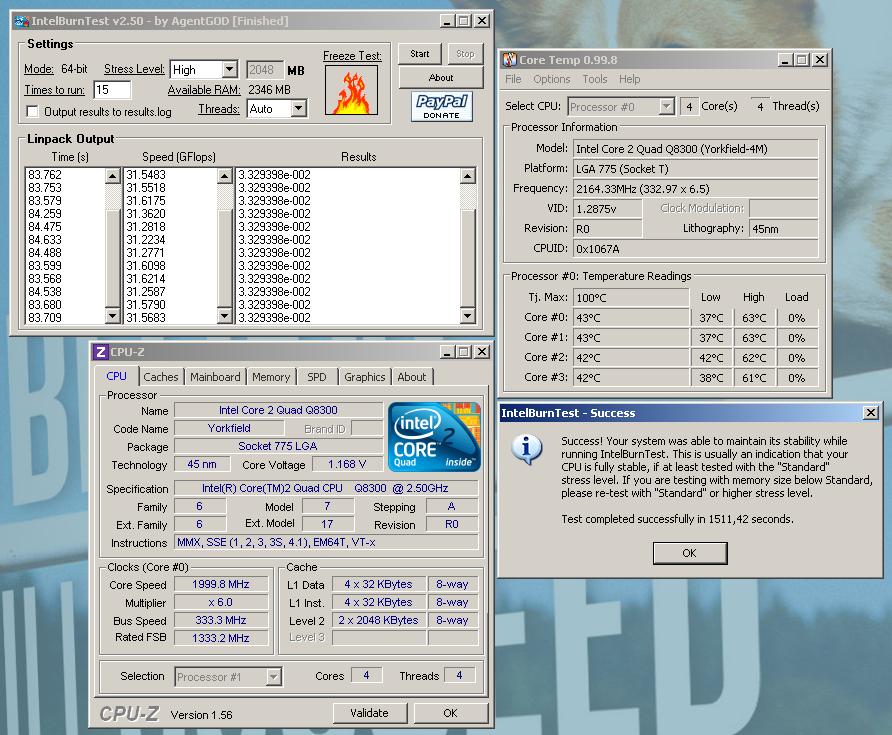Click the IntelBurnTest Start button
This screenshot has width=892, height=735.
tap(420, 53)
